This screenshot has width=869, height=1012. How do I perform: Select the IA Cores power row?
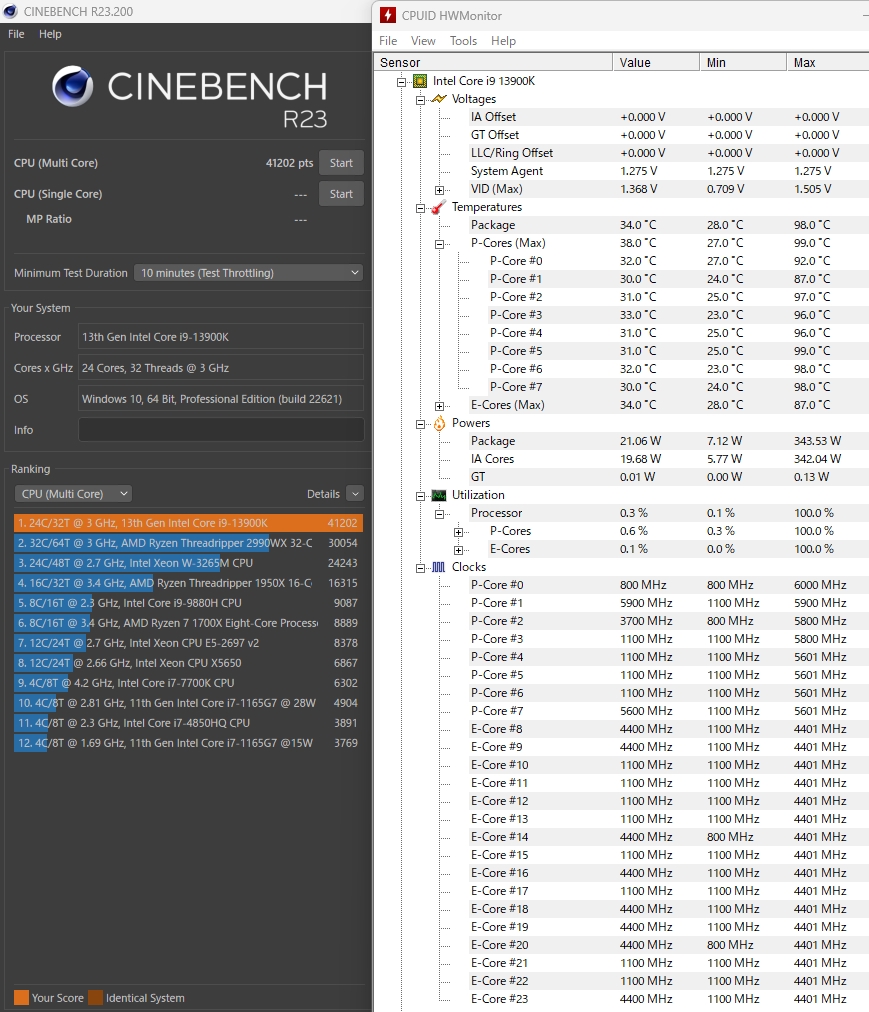coord(669,459)
